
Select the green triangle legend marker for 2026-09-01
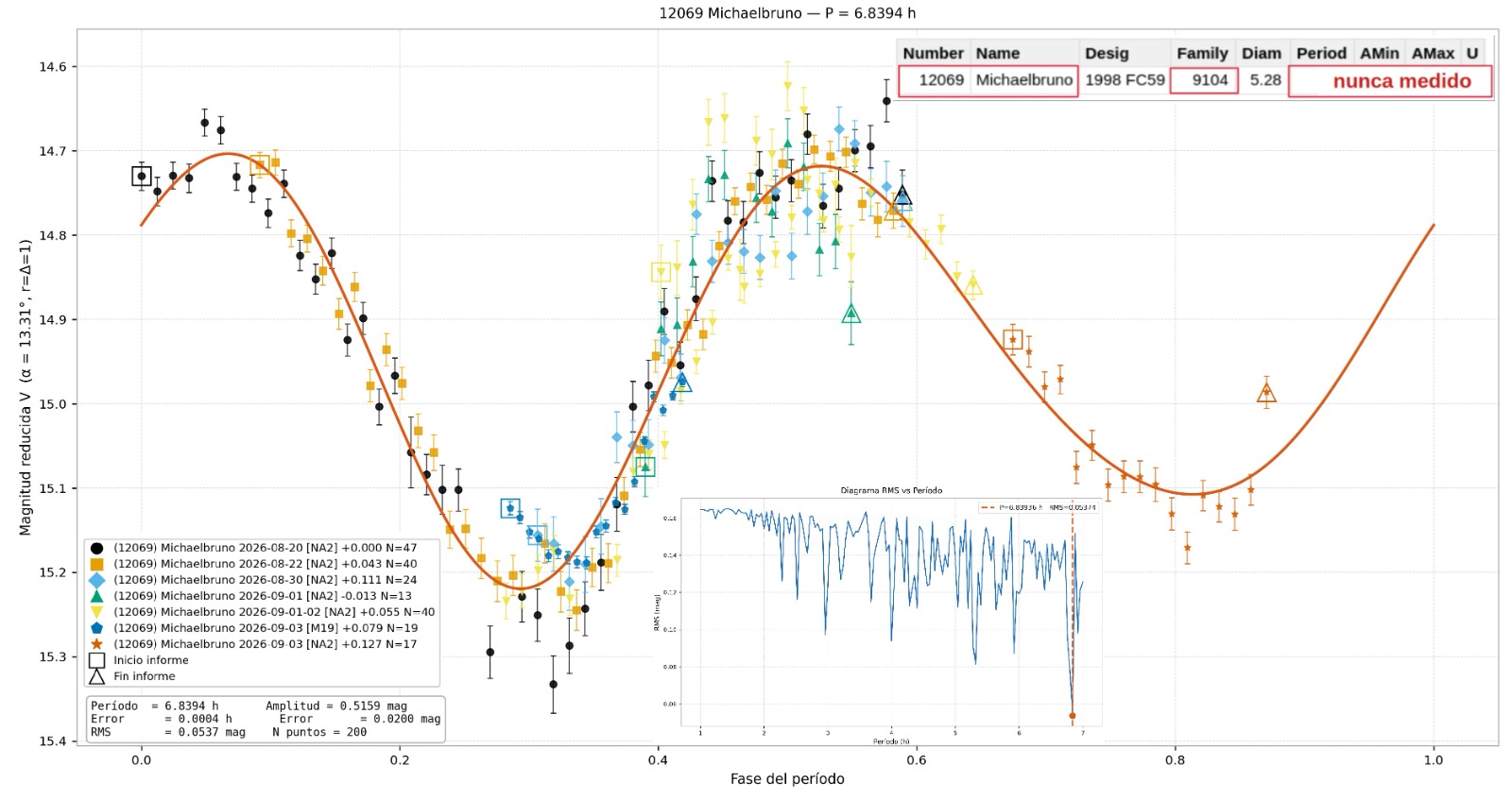pyautogui.click(x=96, y=596)
